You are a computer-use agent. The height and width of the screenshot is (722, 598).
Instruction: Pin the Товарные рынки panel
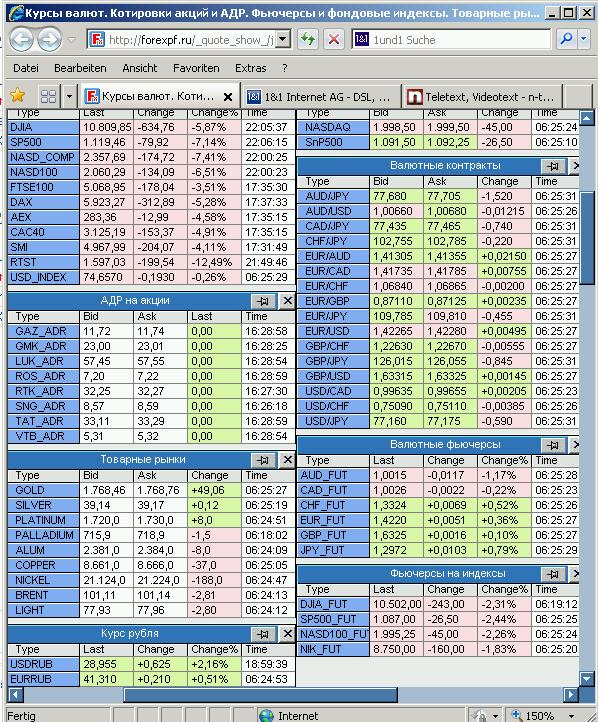(x=263, y=460)
